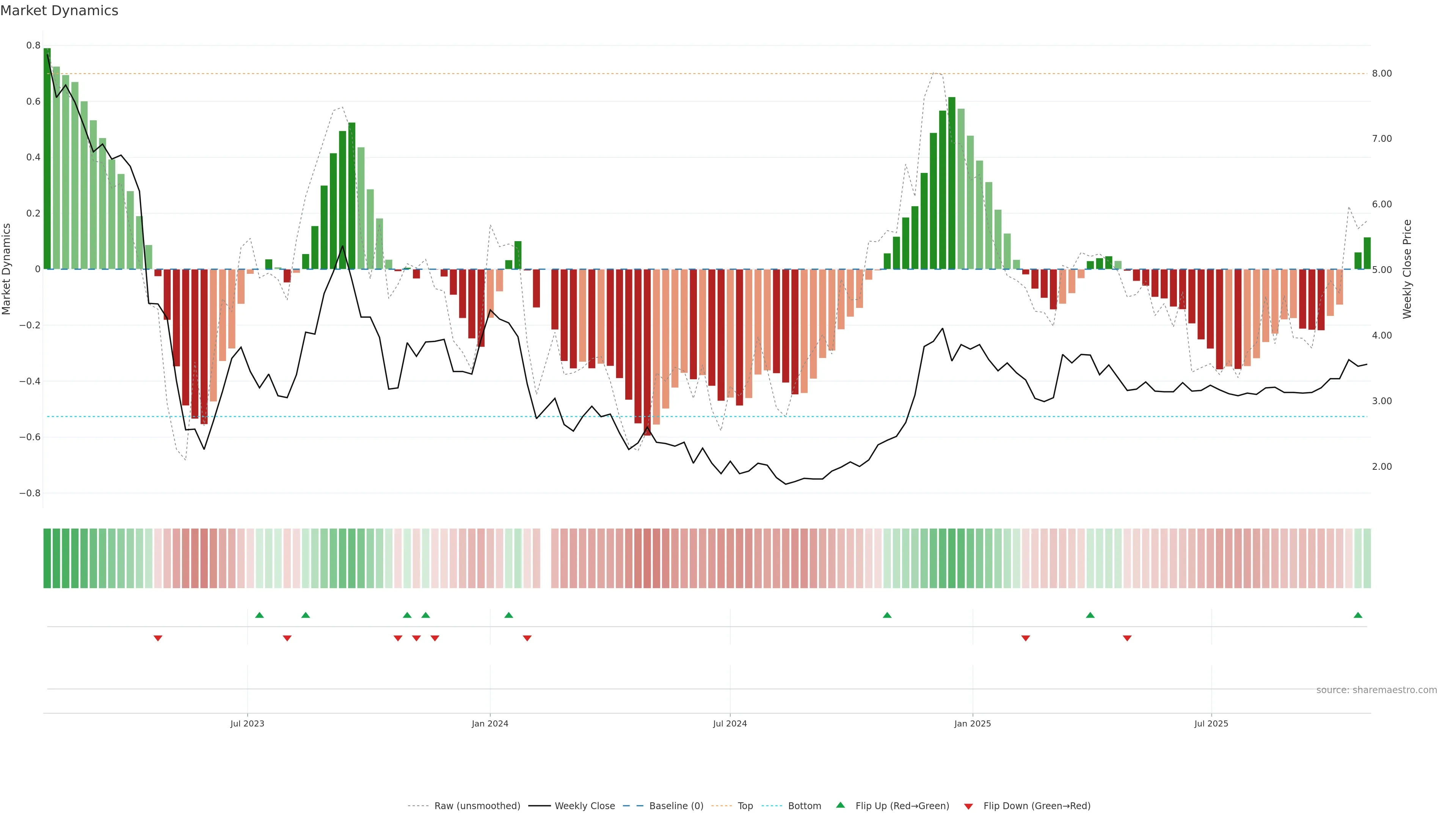Click the darkest green heatmap cell near Jan 2025
The width and height of the screenshot is (1456, 819).
[952, 559]
